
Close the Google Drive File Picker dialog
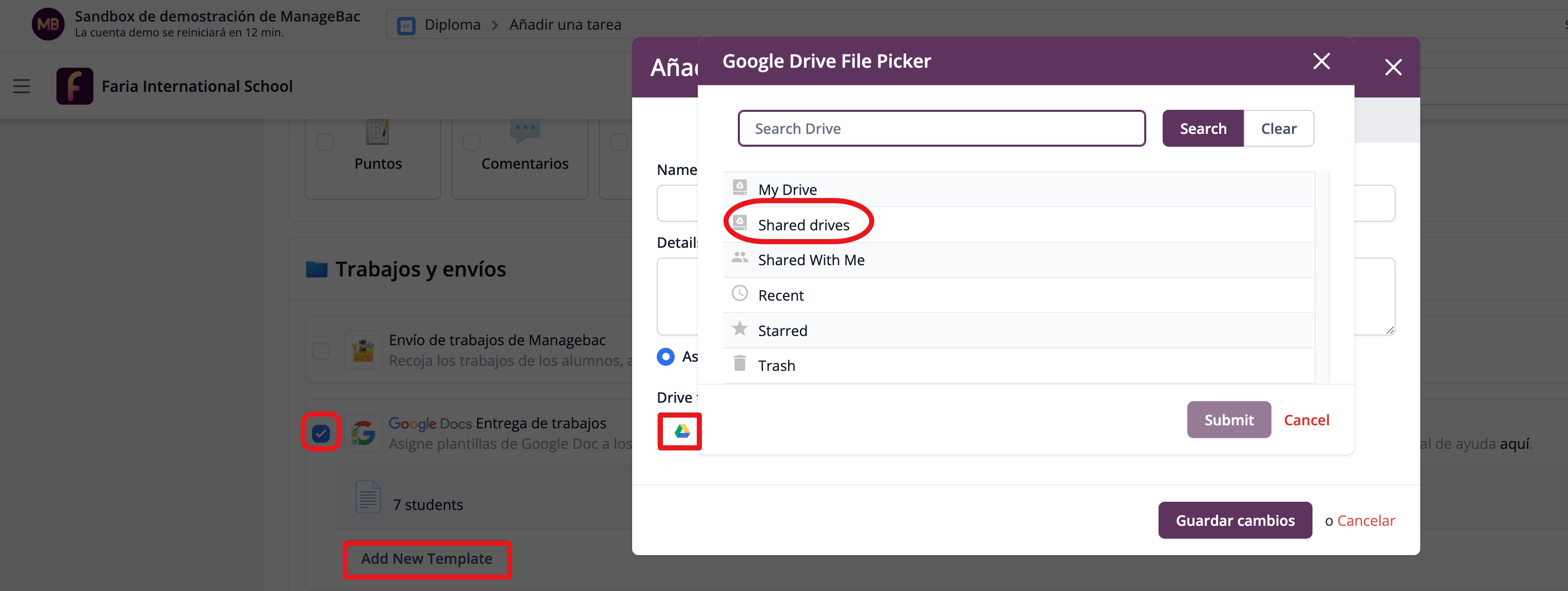(x=1321, y=61)
